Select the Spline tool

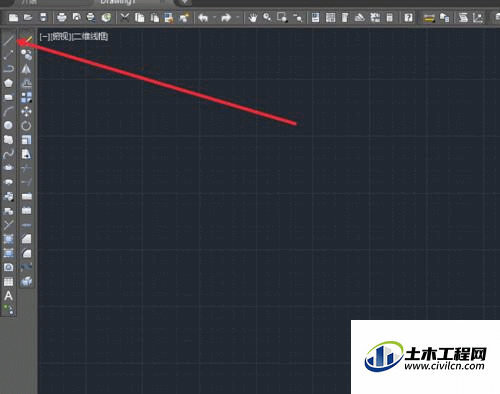click(x=9, y=154)
